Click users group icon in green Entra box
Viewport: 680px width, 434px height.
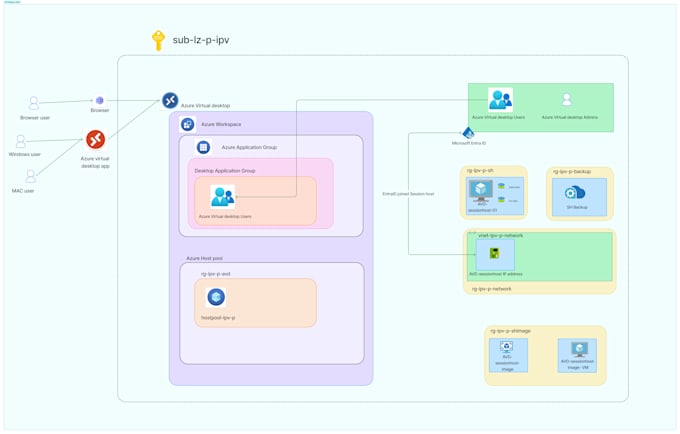pos(500,100)
